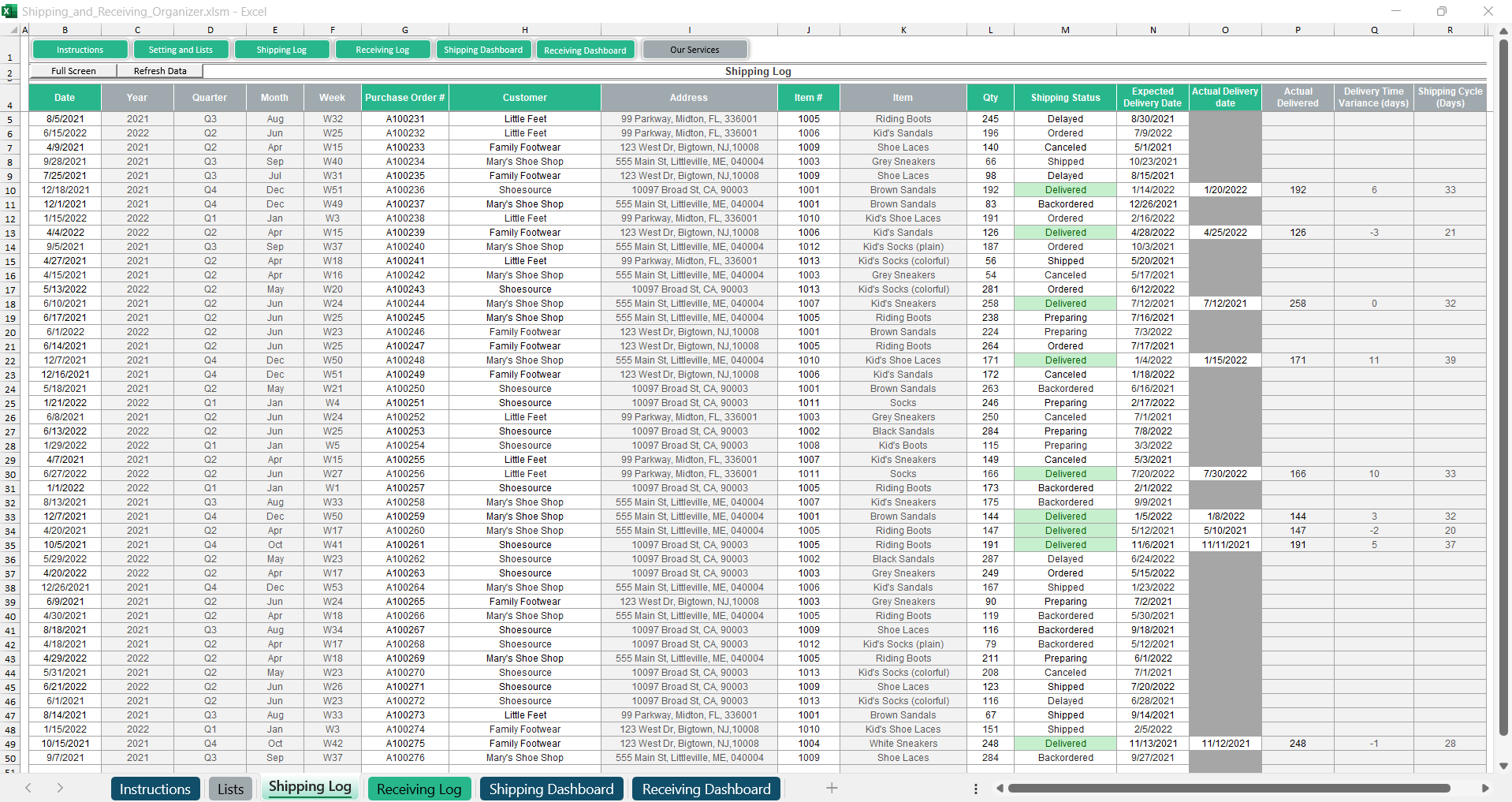
Task: Select the column M header
Action: [x=1065, y=30]
